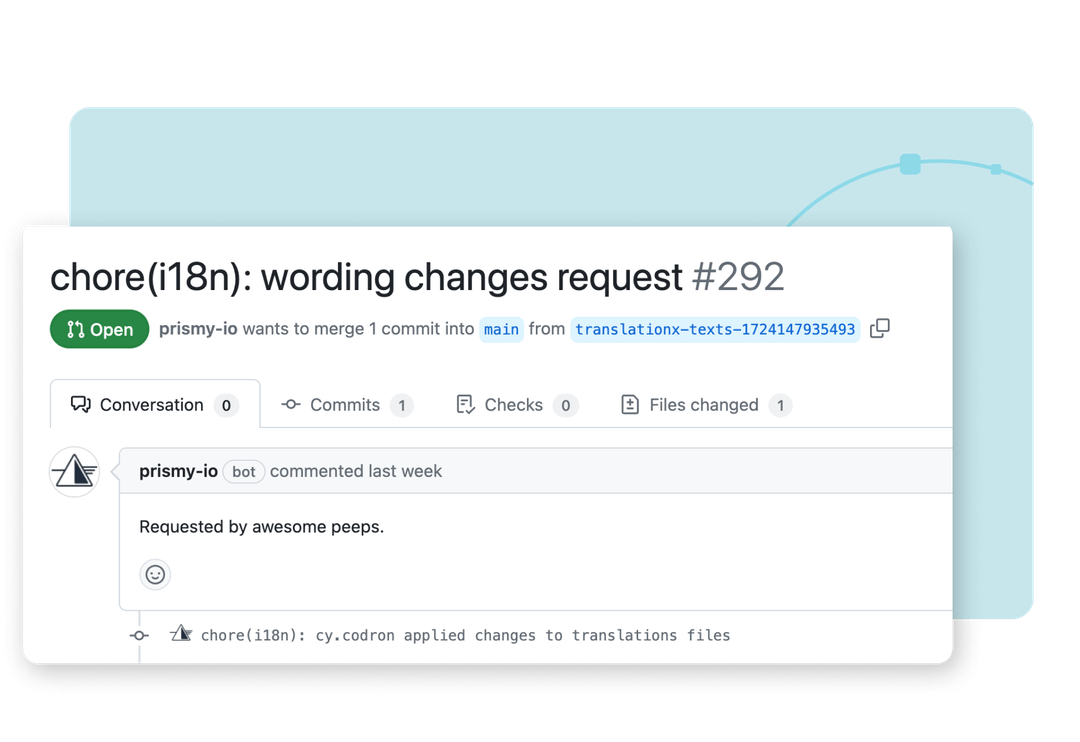Open the Commits tab
Screen dimensions: 1080x742
pyautogui.click(x=346, y=405)
